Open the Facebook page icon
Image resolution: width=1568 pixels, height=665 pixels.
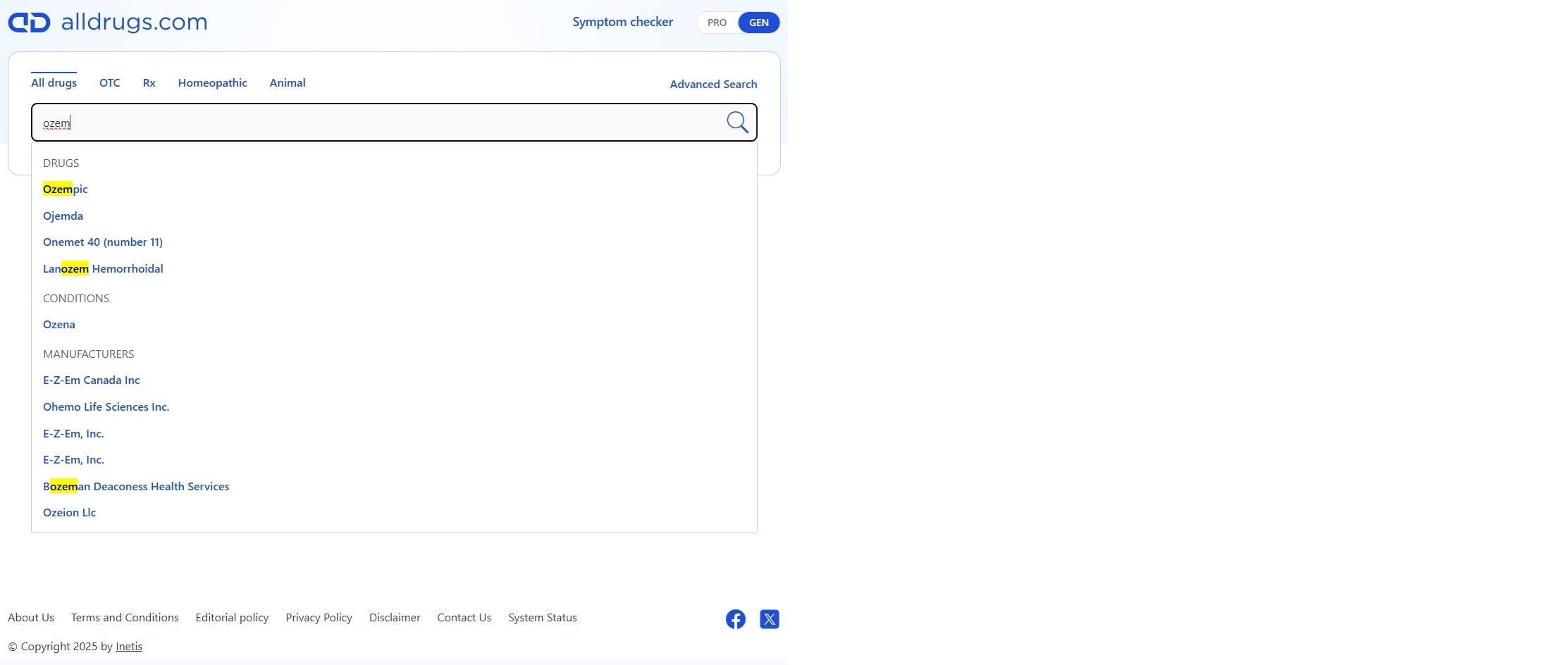coord(736,619)
